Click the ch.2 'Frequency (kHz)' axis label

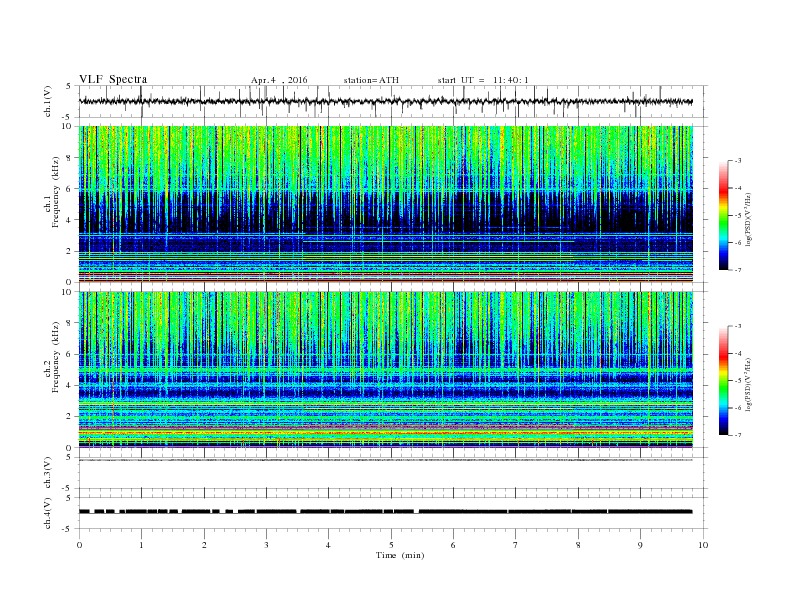click(x=56, y=357)
